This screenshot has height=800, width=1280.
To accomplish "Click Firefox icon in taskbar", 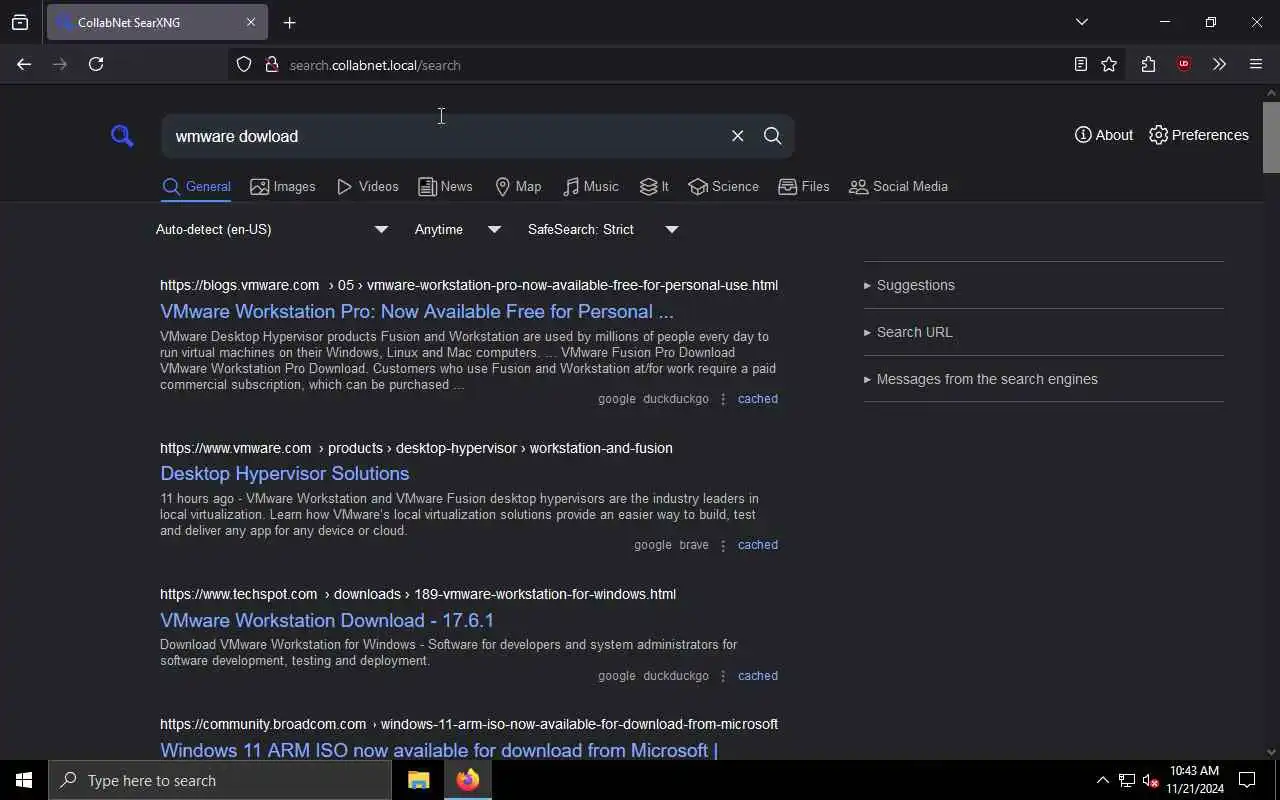I will pyautogui.click(x=468, y=780).
